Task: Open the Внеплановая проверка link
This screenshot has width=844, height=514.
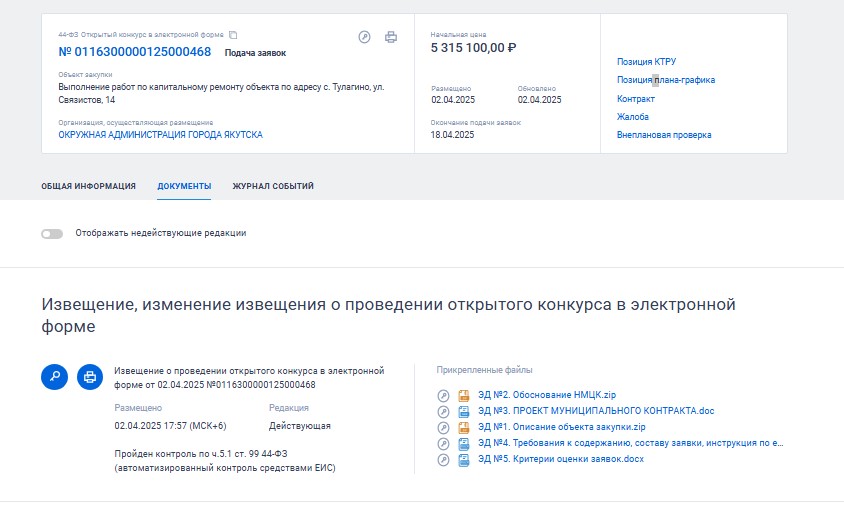Action: coord(664,135)
